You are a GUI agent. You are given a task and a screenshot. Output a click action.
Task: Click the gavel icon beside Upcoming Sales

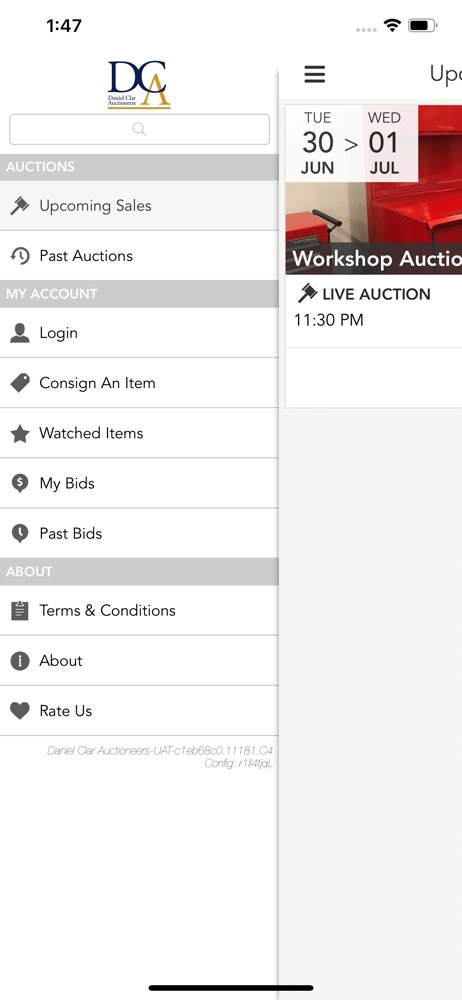[x=20, y=206]
